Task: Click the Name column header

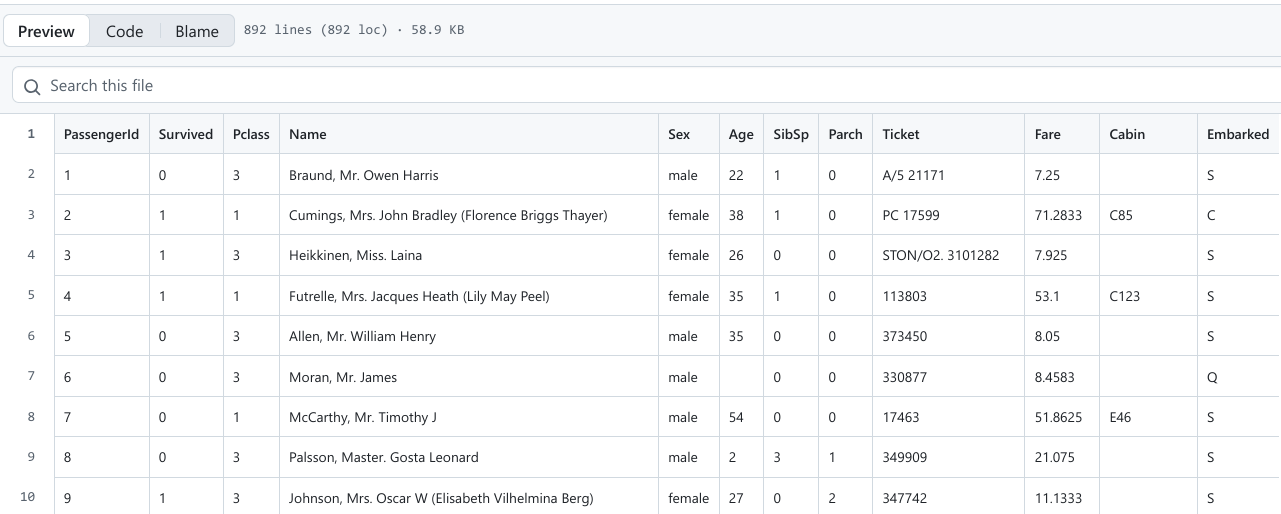Action: tap(308, 134)
